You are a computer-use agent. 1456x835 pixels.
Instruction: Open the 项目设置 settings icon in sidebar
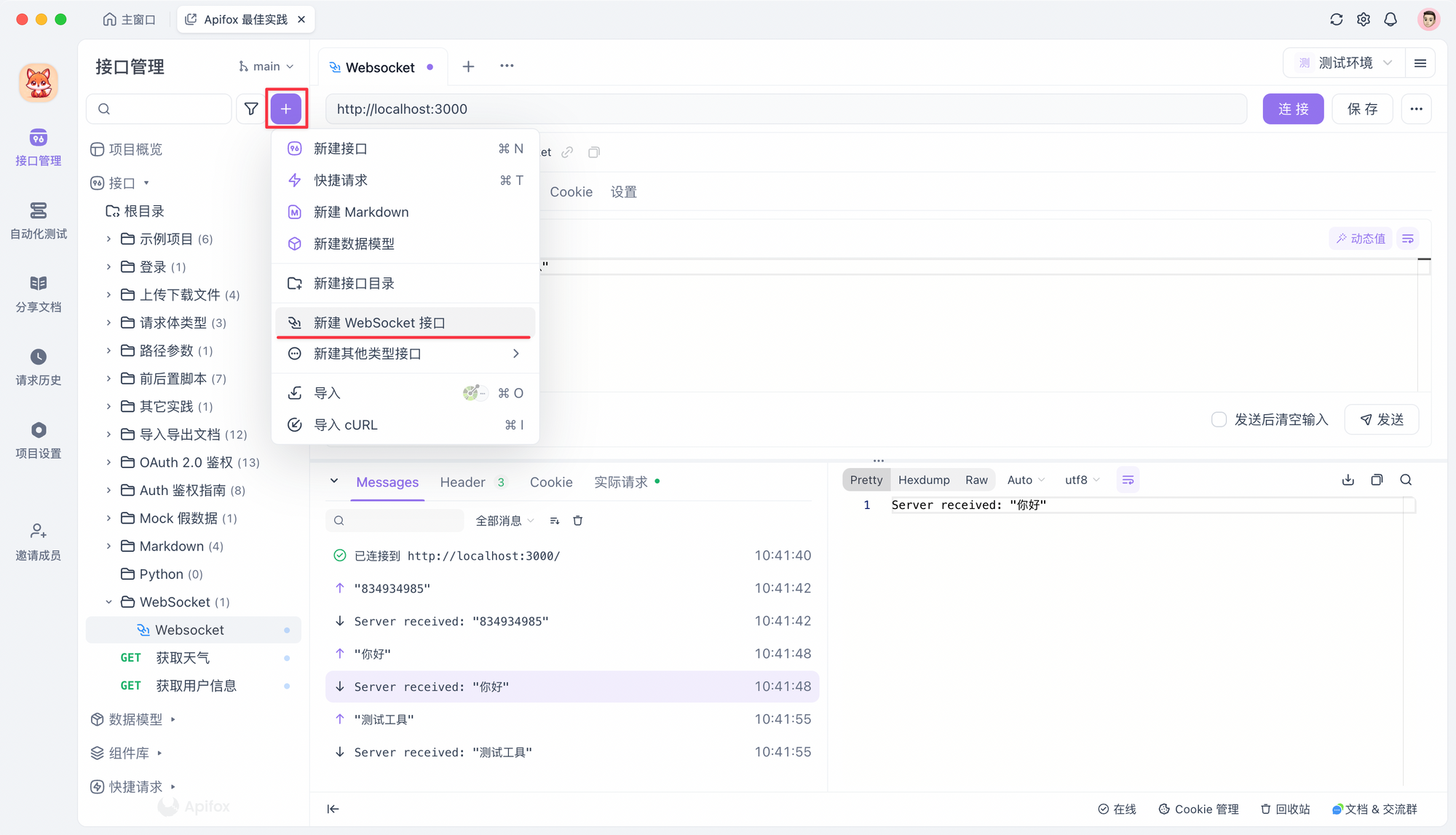37,437
